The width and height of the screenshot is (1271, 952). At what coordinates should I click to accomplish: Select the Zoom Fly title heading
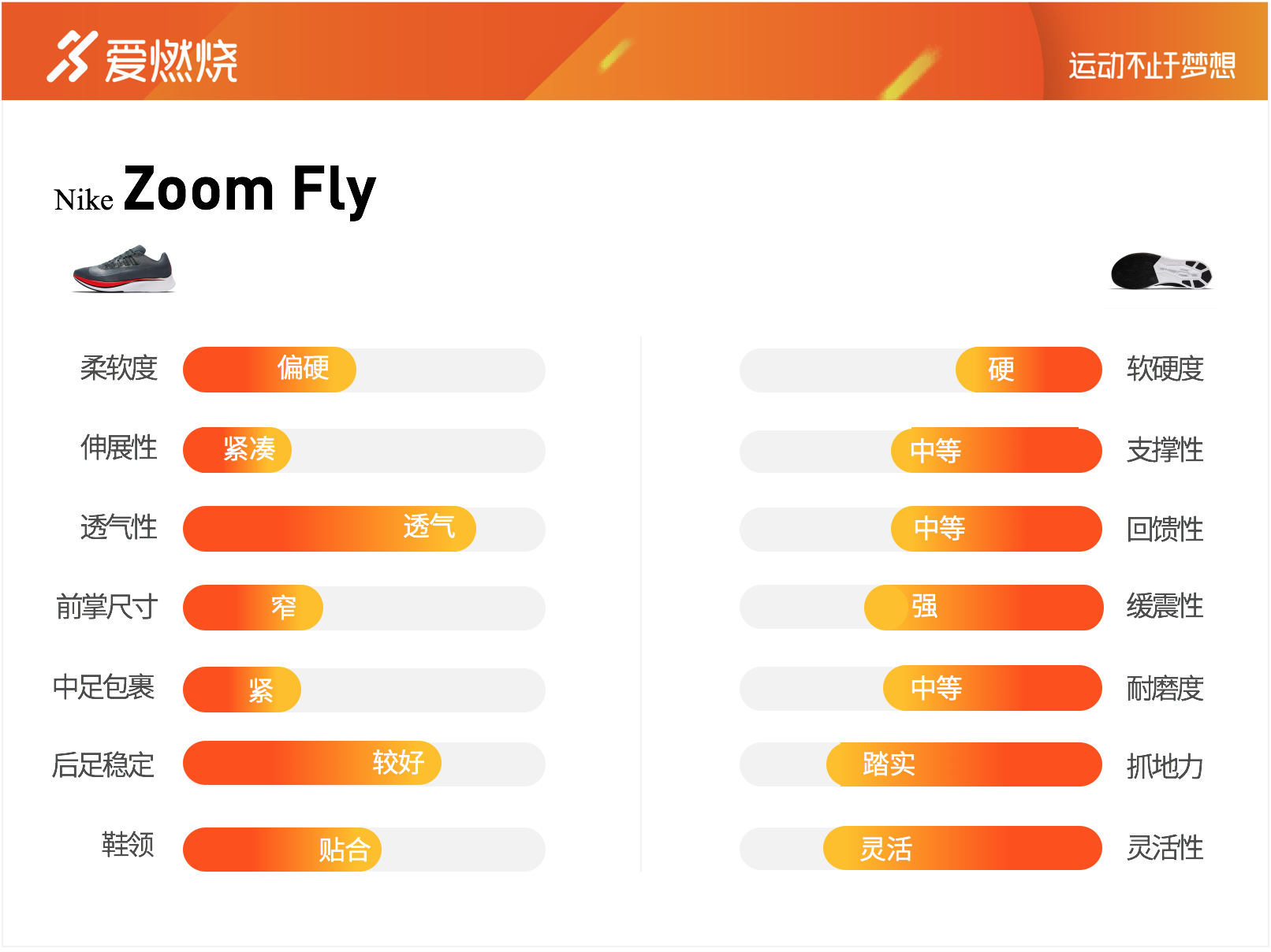pyautogui.click(x=250, y=189)
